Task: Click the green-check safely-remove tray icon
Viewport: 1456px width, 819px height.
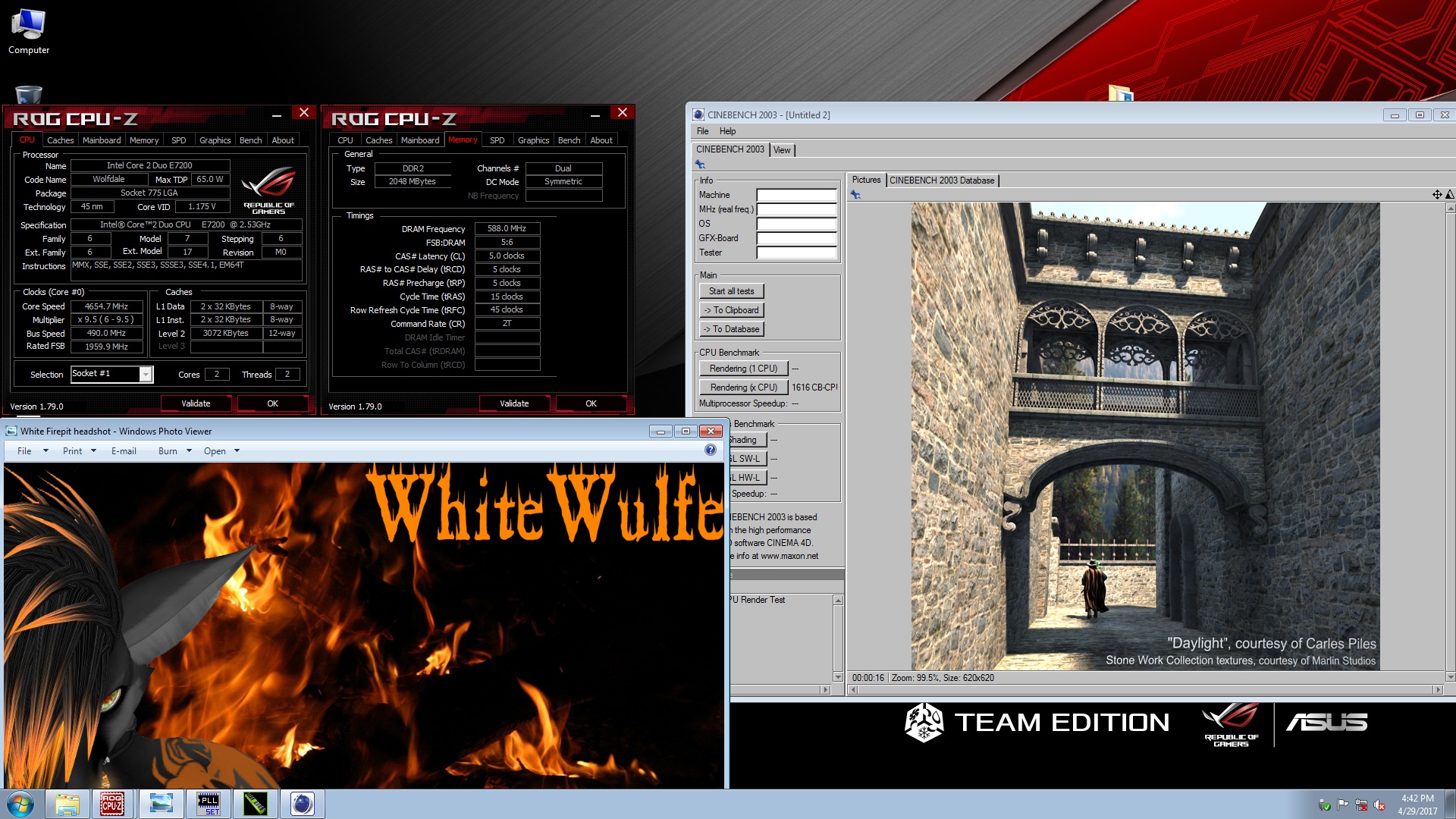Action: pos(1324,805)
